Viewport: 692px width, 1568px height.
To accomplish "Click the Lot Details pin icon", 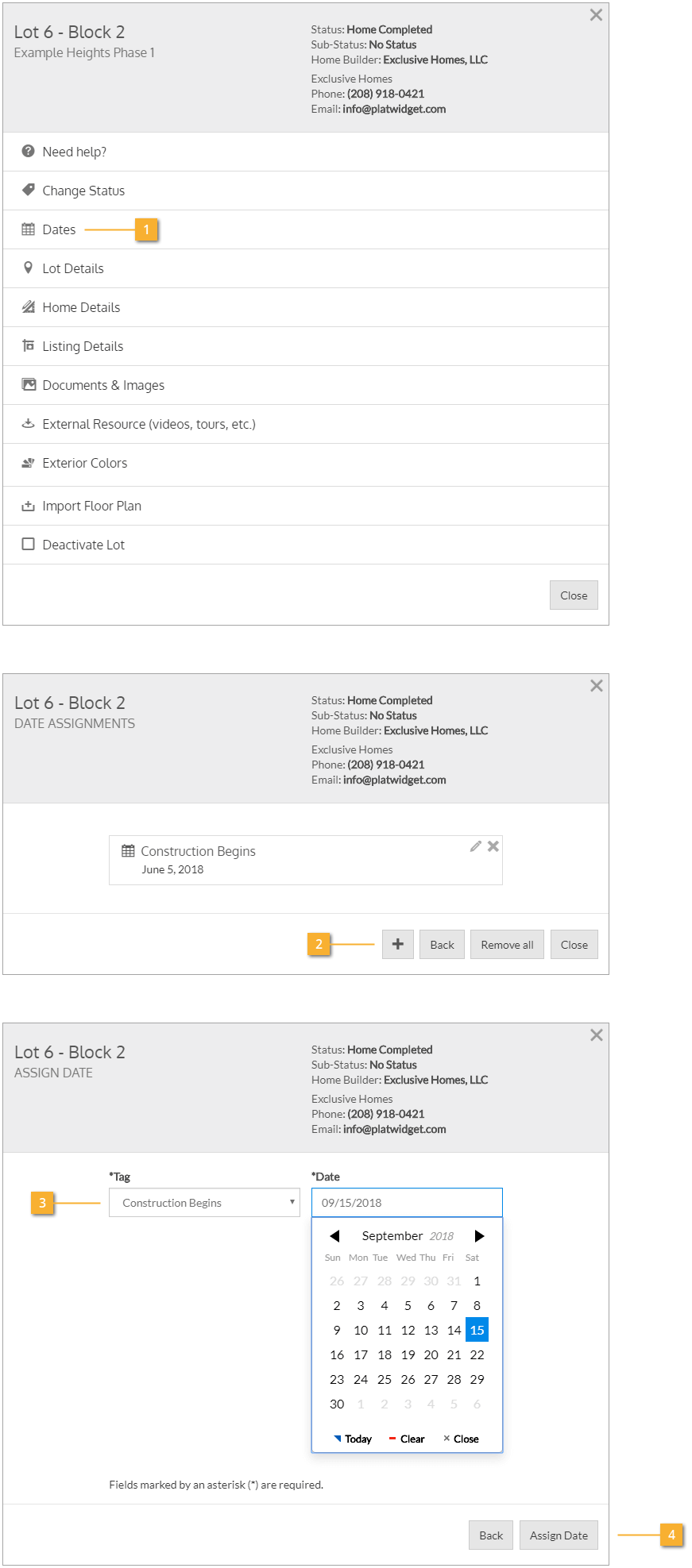I will click(28, 268).
